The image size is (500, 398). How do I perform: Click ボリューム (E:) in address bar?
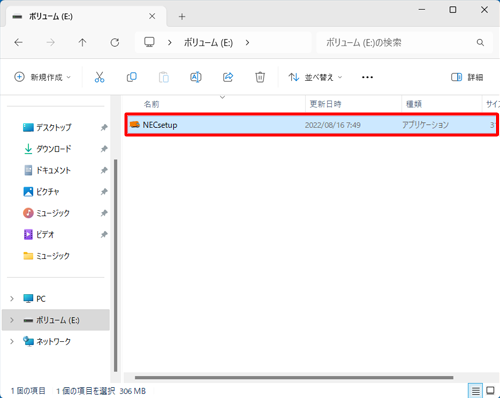pyautogui.click(x=208, y=43)
